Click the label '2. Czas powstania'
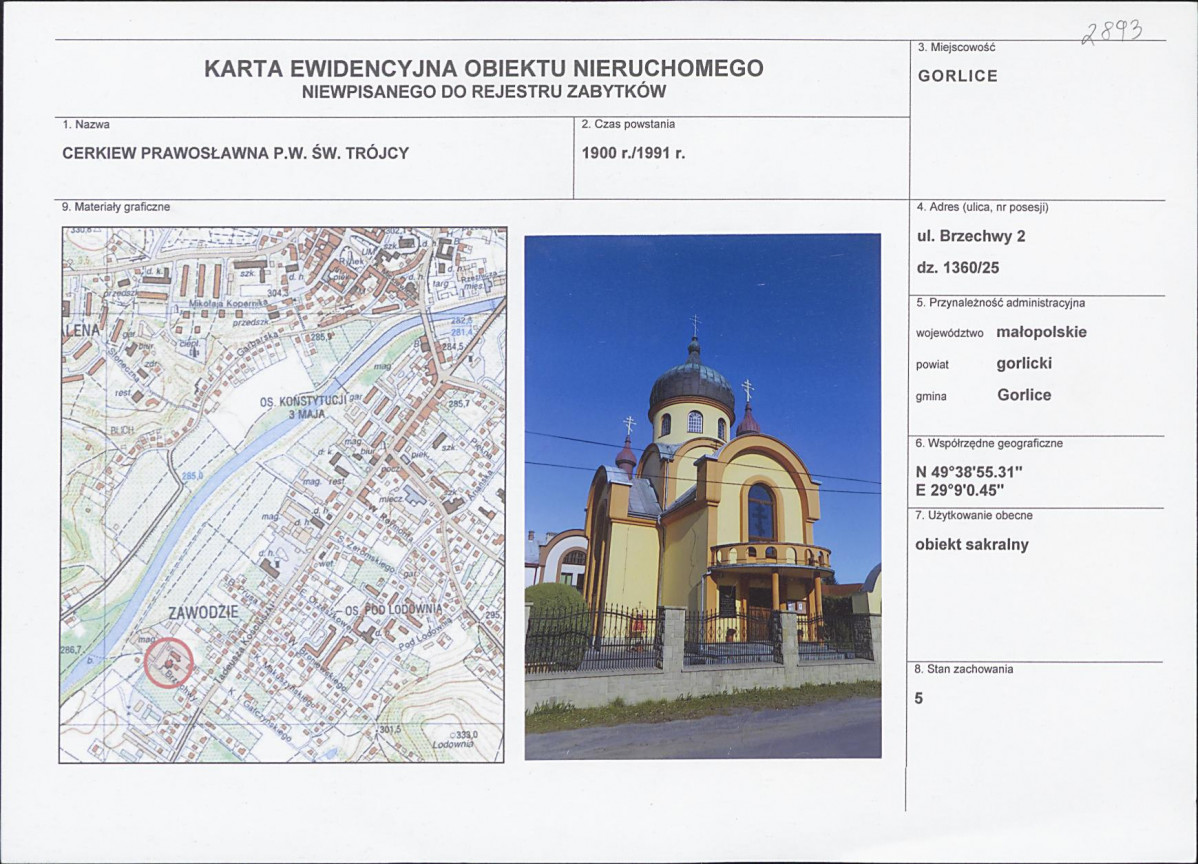The image size is (1198, 864). [628, 124]
